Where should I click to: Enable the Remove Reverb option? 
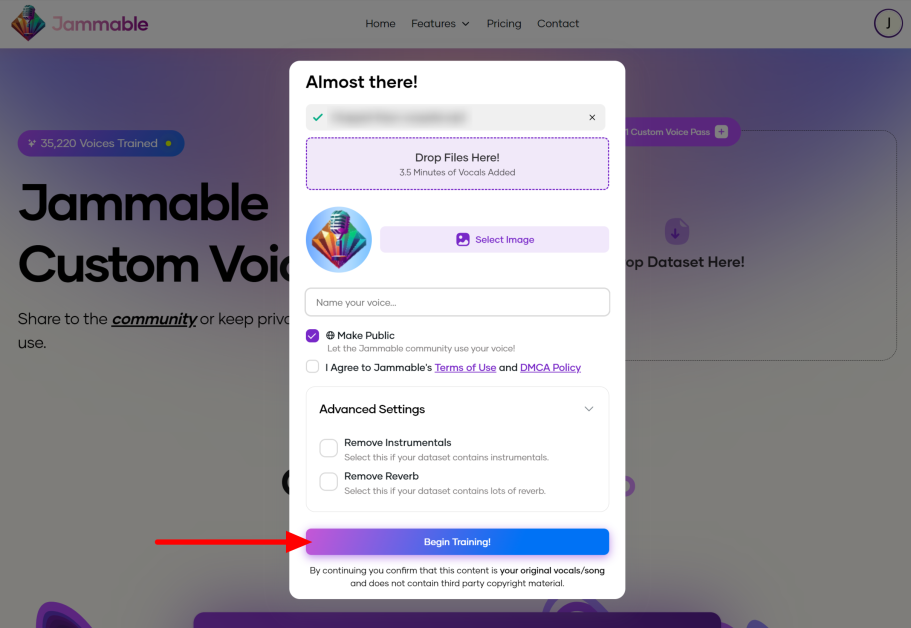(x=328, y=482)
